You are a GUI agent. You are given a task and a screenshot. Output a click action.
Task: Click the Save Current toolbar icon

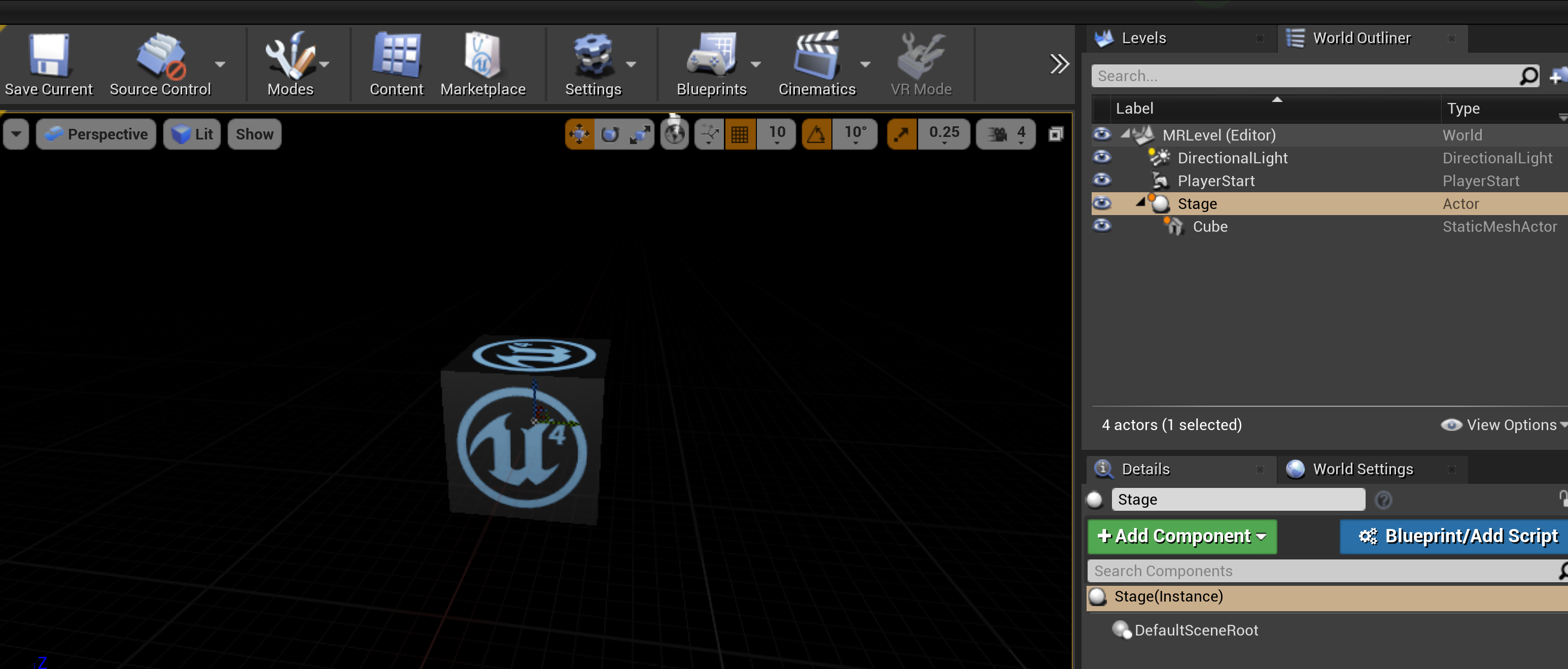pos(49,63)
